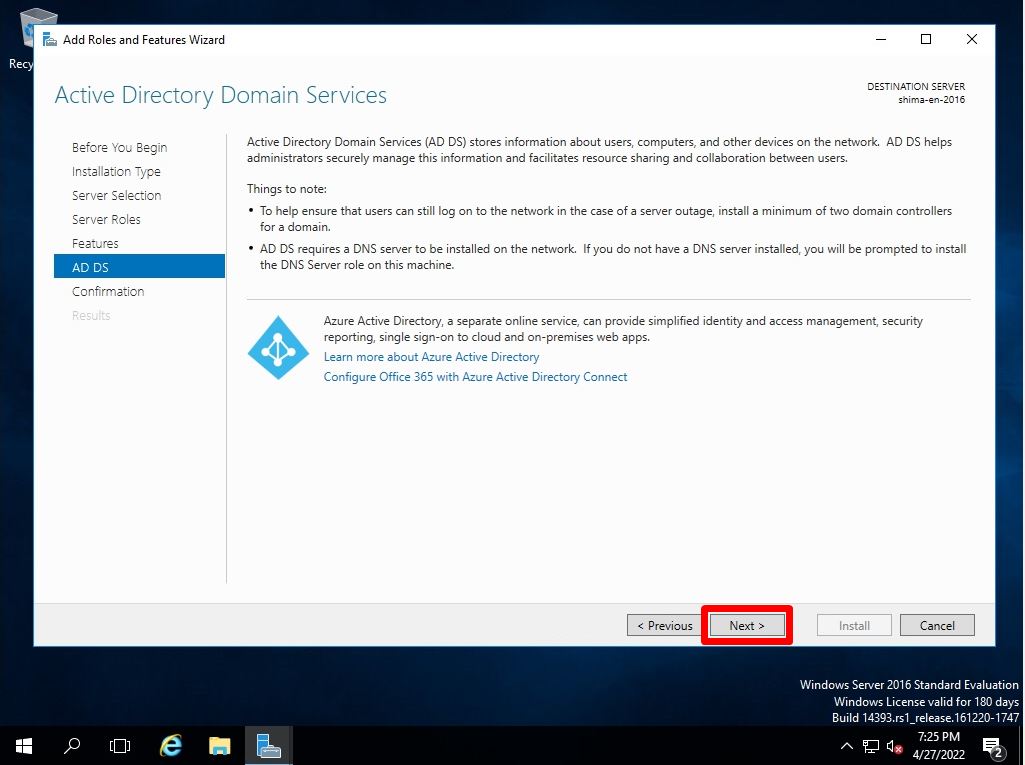Screen dimensions: 1025x765
Task: Open the Features step
Action: (95, 243)
